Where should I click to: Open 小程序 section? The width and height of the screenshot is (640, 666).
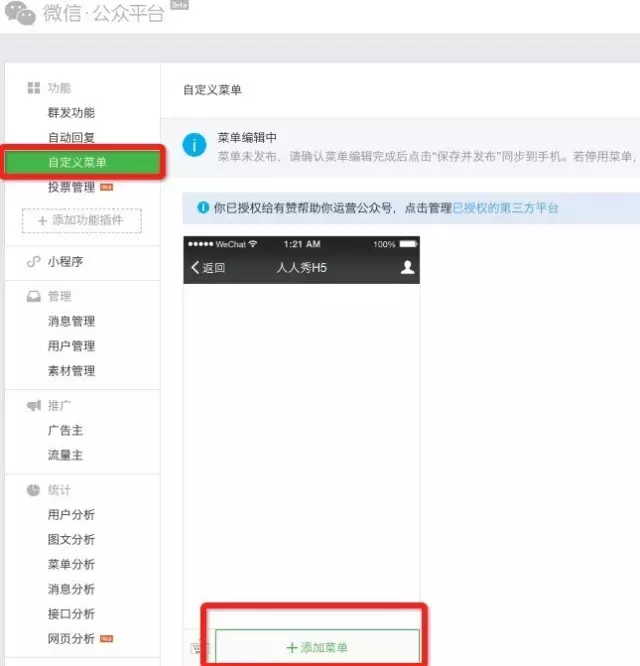pos(65,262)
